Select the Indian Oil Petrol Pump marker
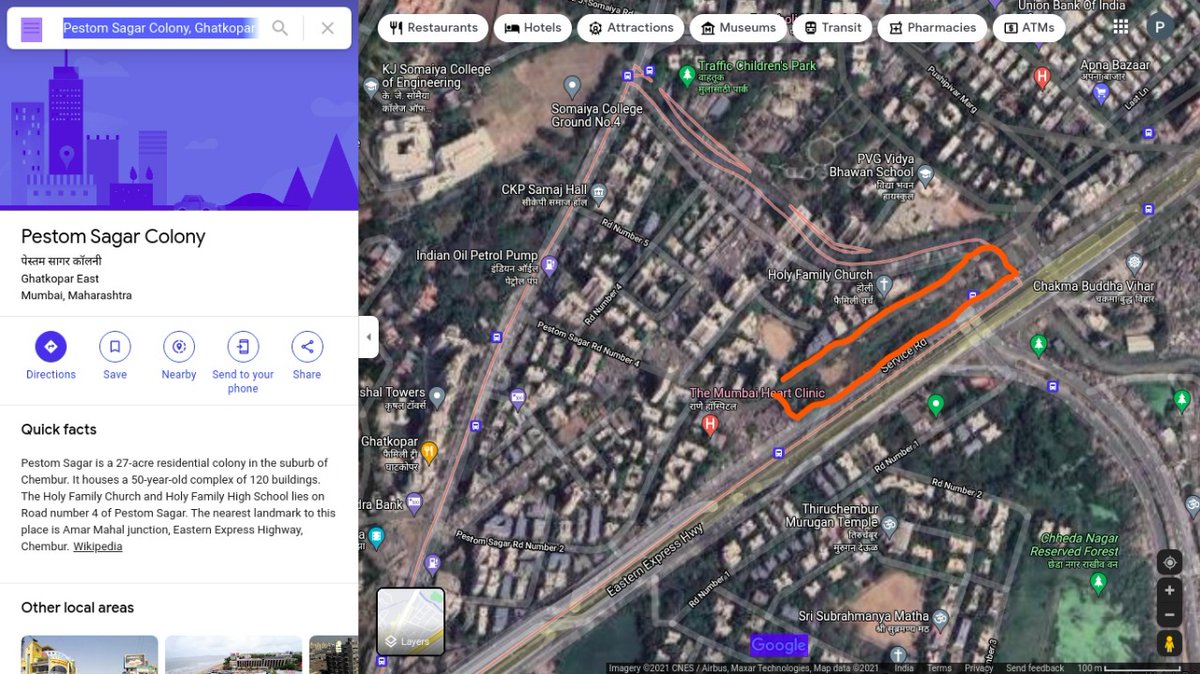Viewport: 1200px width, 674px height. tap(549, 266)
